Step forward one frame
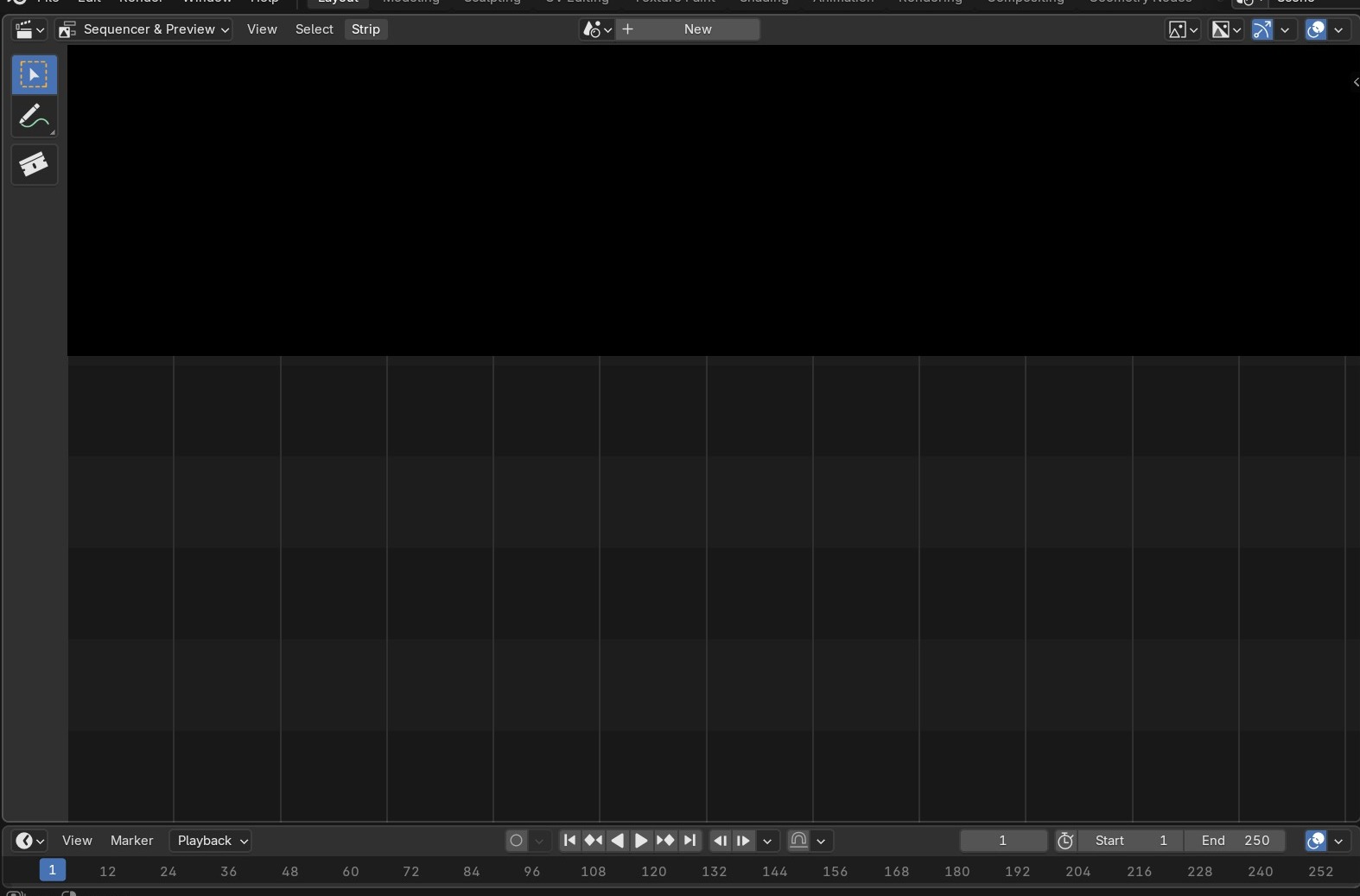The height and width of the screenshot is (896, 1360). tap(743, 841)
